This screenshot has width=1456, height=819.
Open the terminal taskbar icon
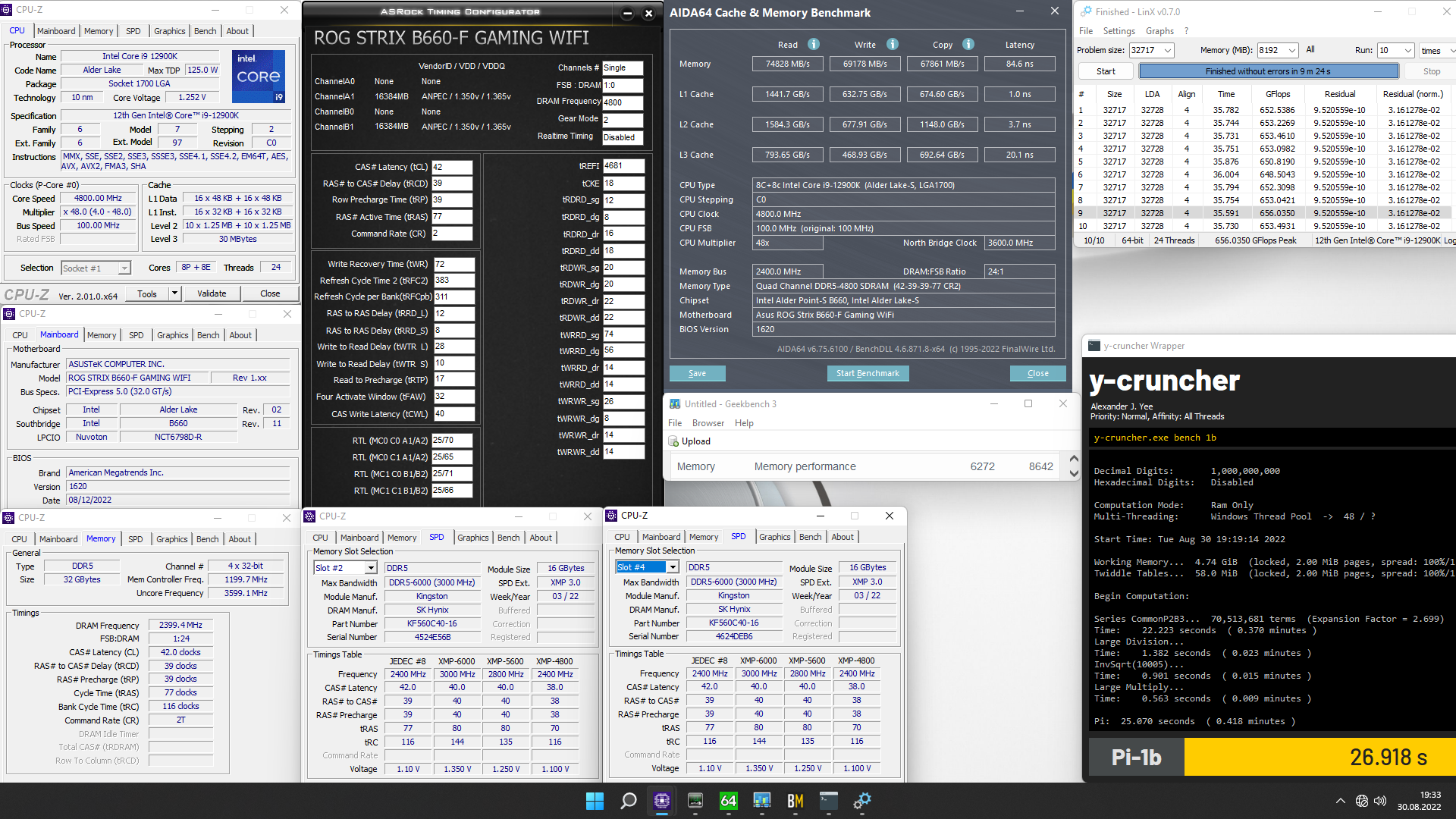point(828,801)
